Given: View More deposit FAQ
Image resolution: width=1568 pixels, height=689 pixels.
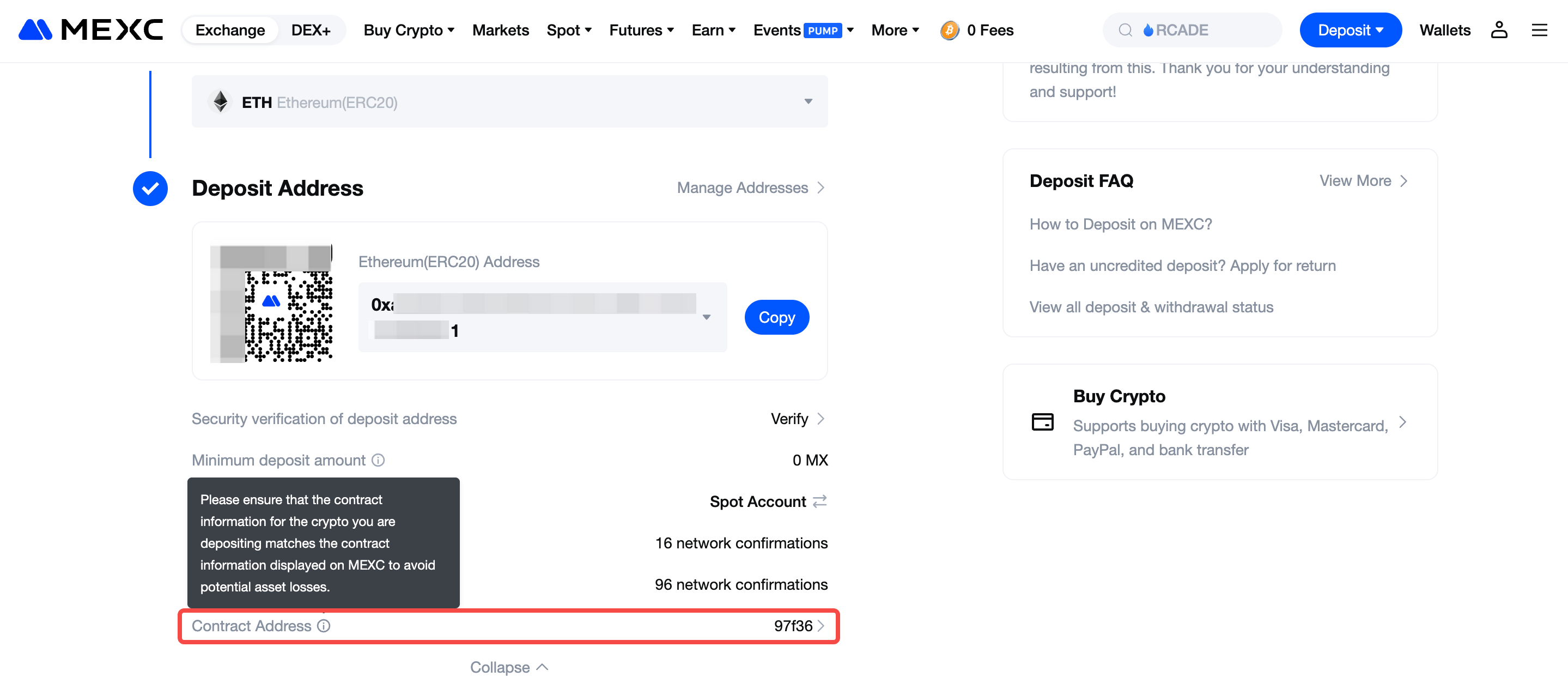Looking at the screenshot, I should pos(1363,181).
